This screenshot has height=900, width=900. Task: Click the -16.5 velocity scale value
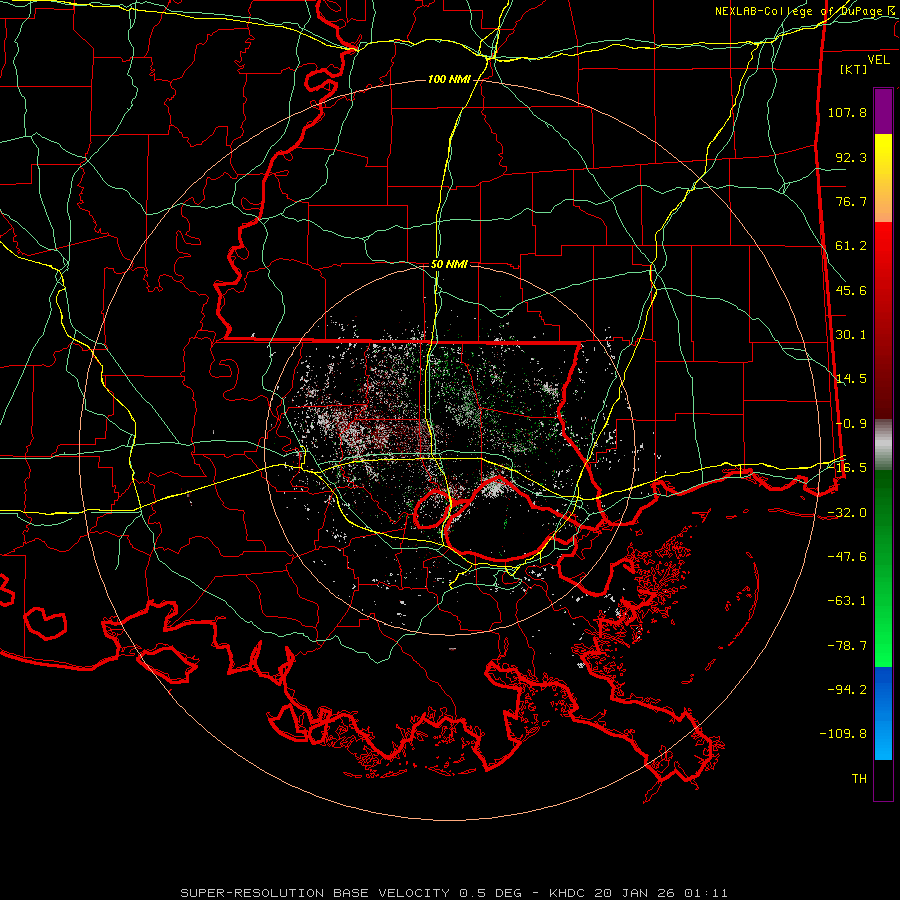click(847, 468)
